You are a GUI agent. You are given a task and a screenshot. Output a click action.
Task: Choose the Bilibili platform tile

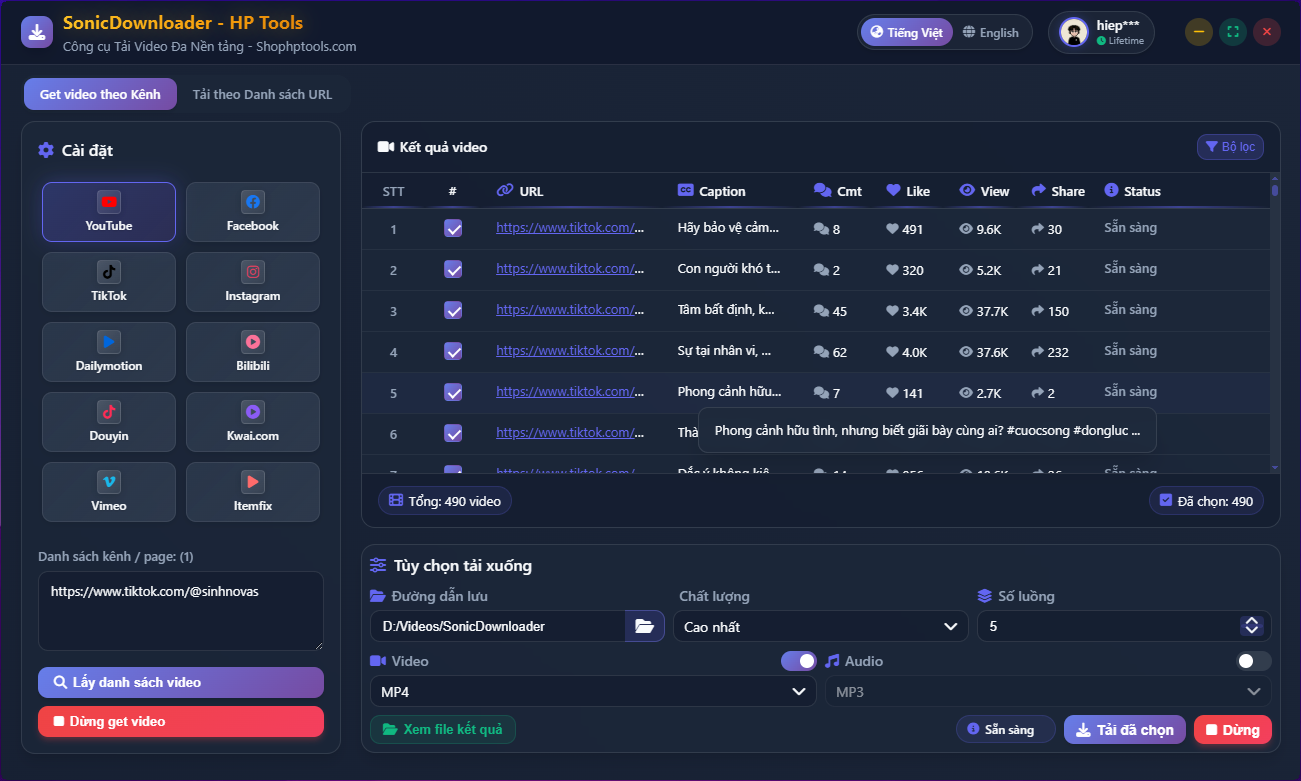click(253, 352)
